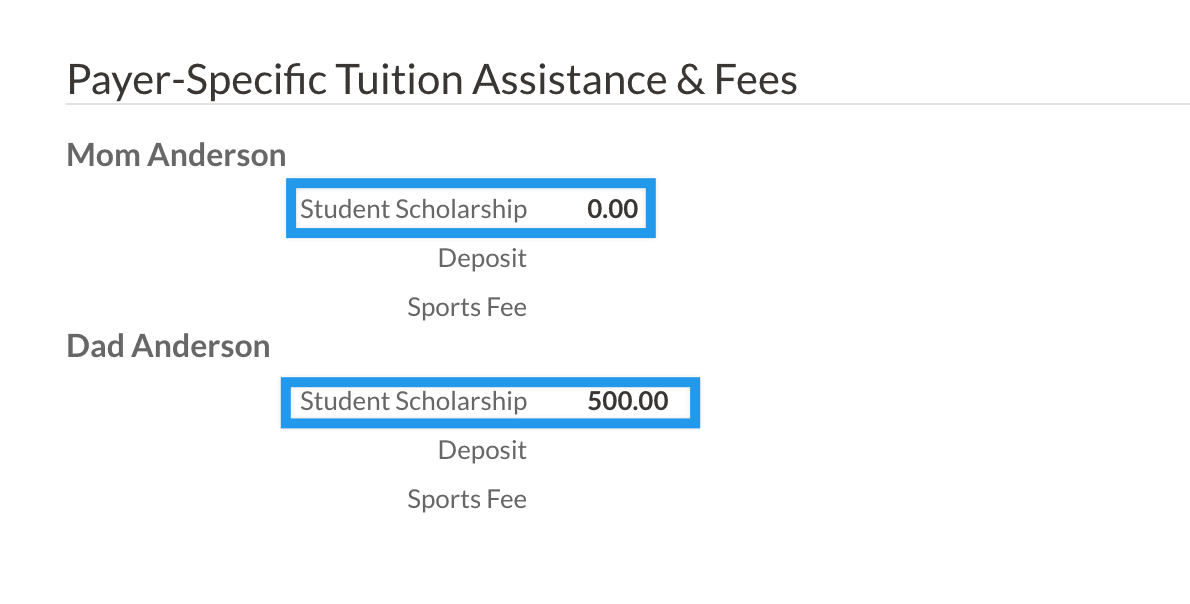Screen dimensions: 1190x604
Task: Click Mom Anderson's Student Scholarship label
Action: 413,209
